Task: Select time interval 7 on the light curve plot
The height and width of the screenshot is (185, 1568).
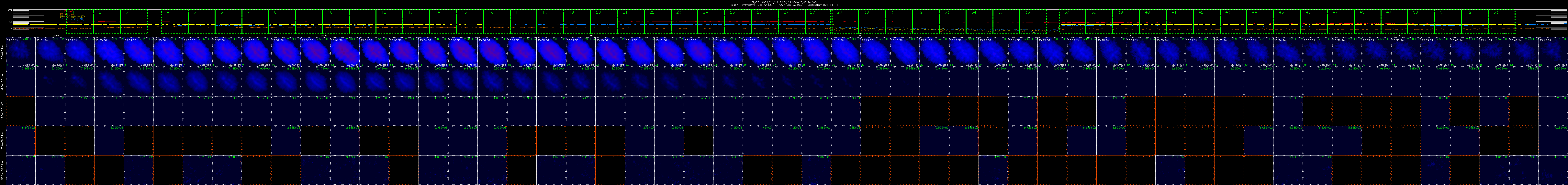Action: pyautogui.click(x=255, y=21)
